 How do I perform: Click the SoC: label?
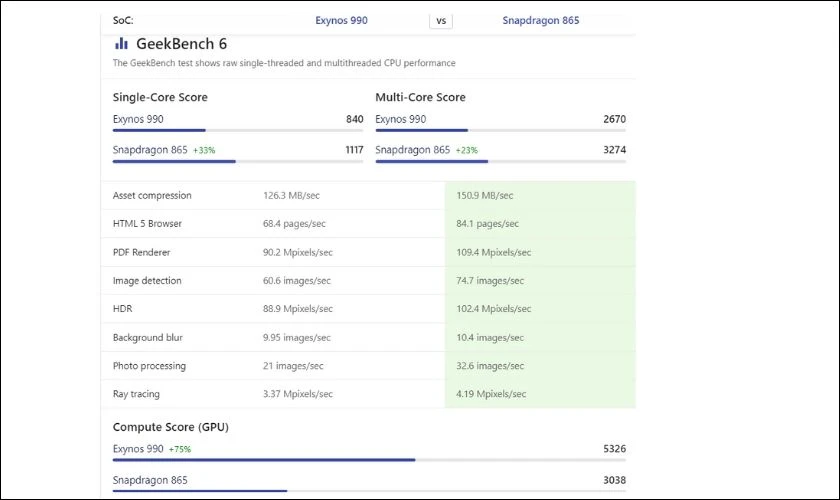(123, 20)
